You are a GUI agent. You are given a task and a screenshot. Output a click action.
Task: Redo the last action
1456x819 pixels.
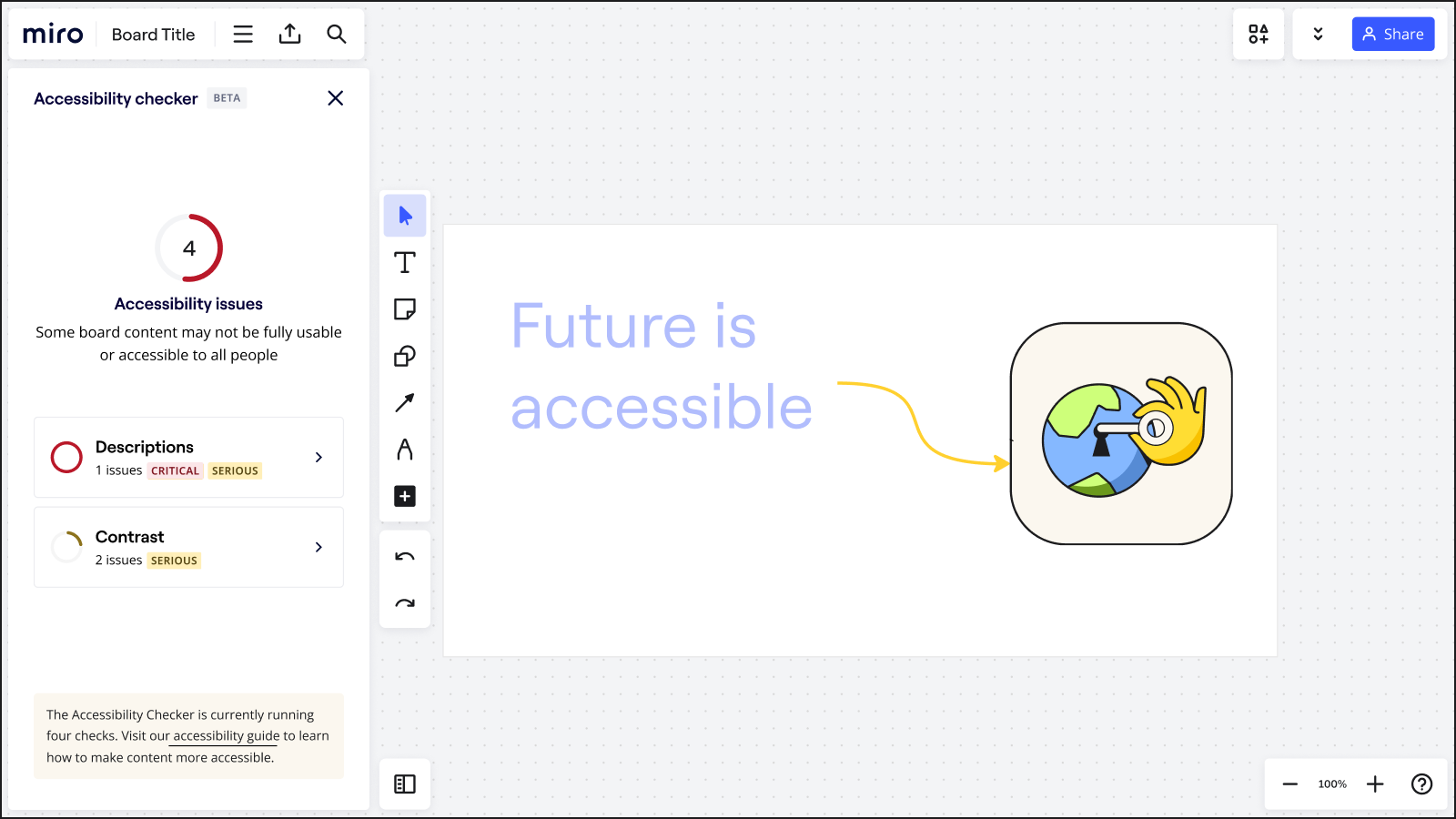pyautogui.click(x=405, y=603)
